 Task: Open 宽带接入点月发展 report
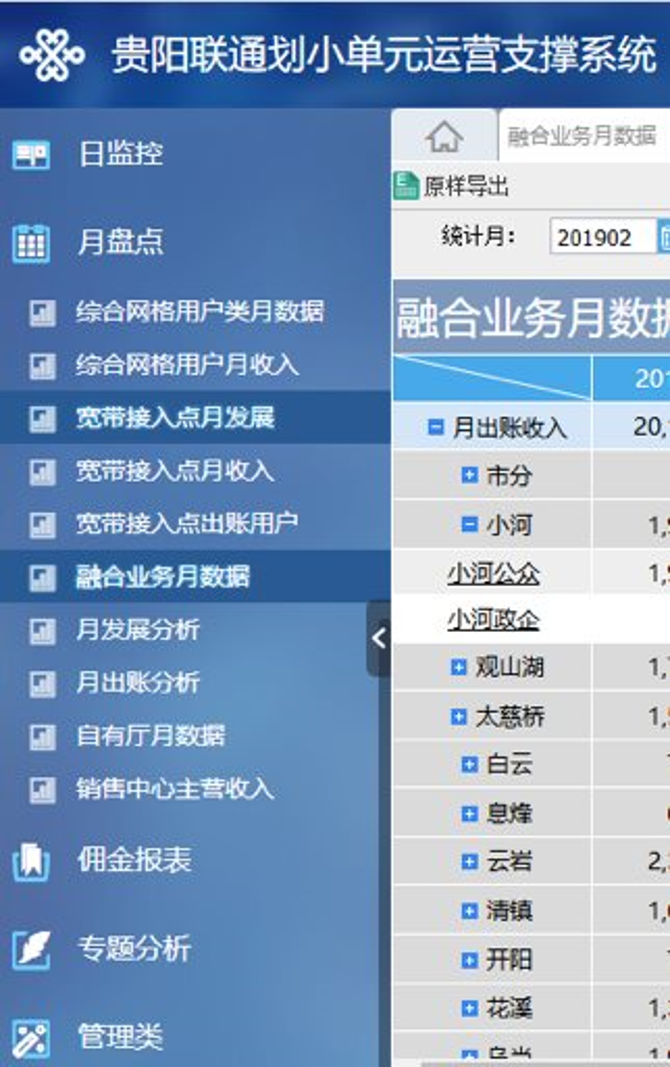[175, 418]
